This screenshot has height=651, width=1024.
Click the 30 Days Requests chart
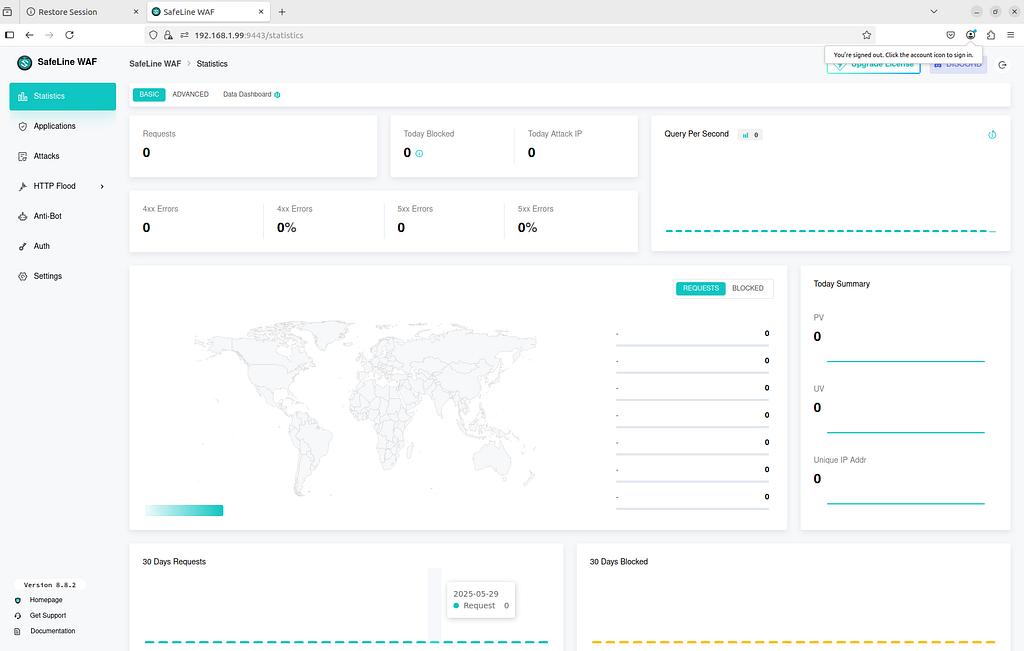coord(346,607)
